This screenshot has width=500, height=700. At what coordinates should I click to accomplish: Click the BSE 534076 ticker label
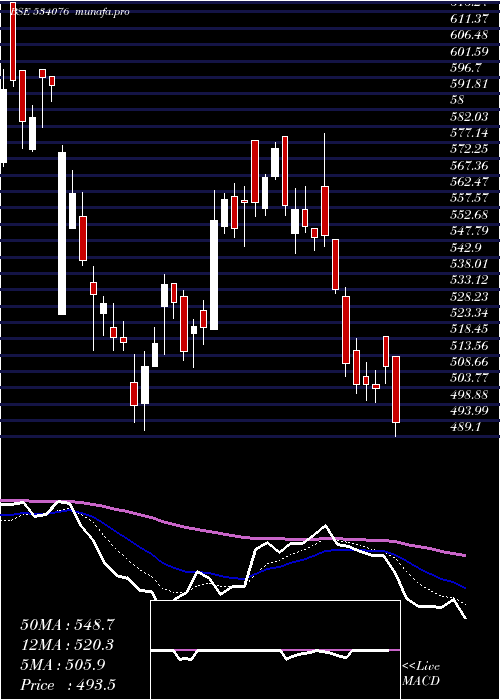click(x=39, y=12)
